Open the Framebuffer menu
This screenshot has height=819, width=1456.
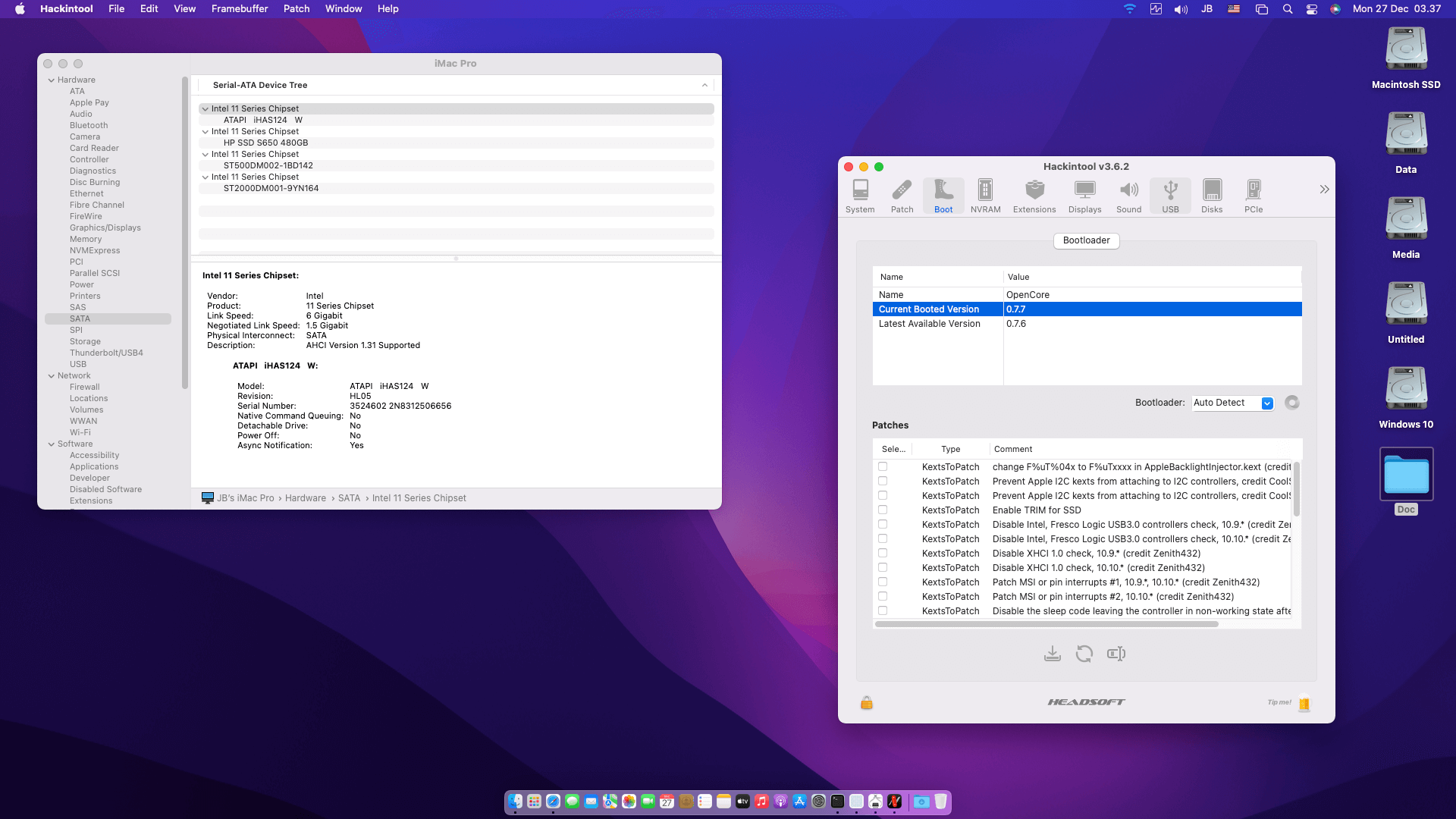pyautogui.click(x=240, y=9)
